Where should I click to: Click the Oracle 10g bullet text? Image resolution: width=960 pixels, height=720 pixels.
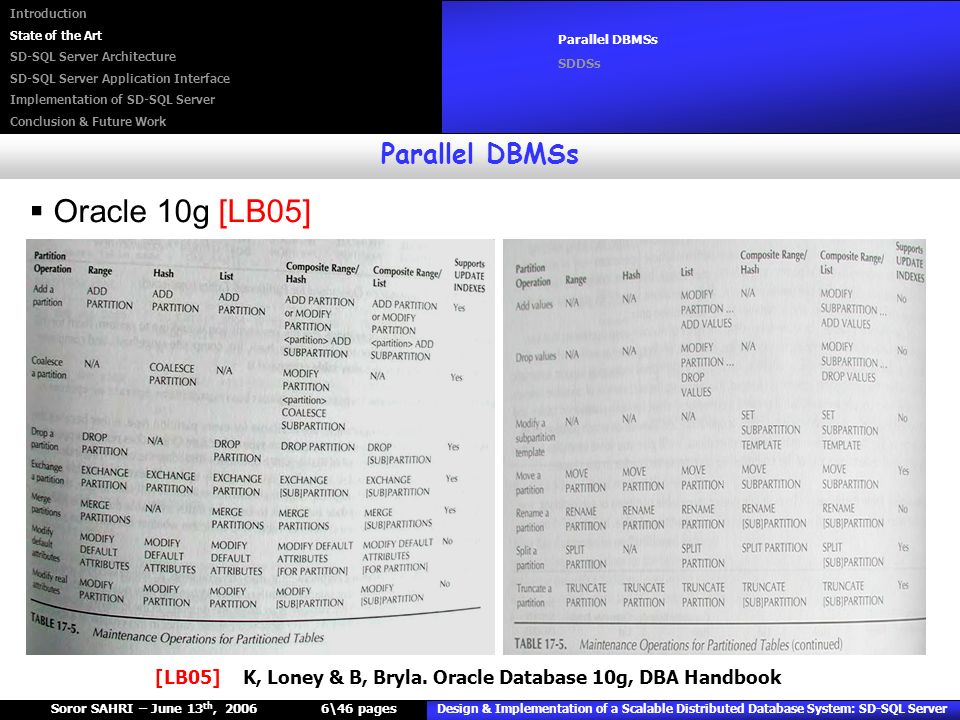click(132, 211)
